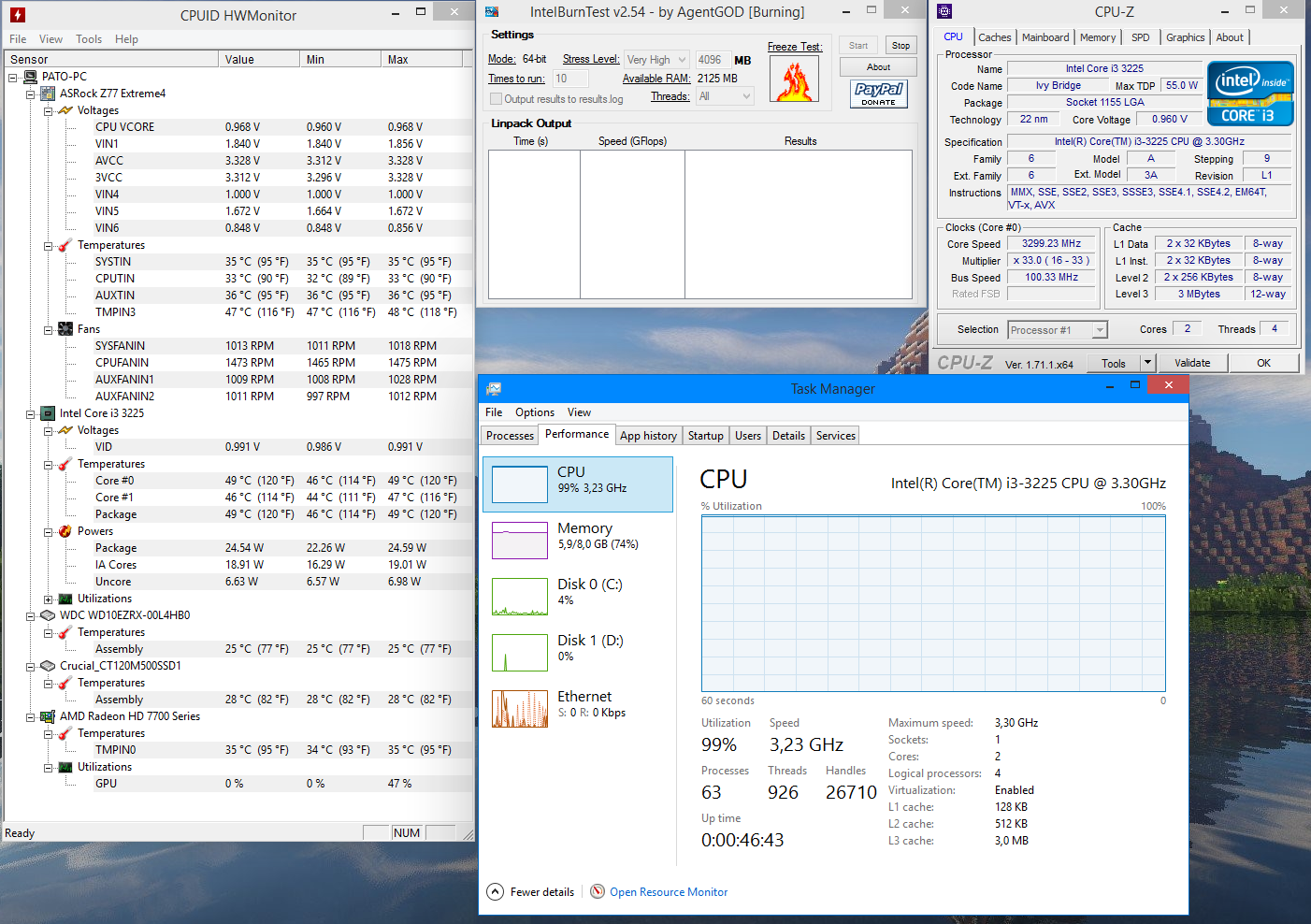Switch to the Mainboard tab in CPU-Z
Viewport: 1311px width, 924px height.
tap(1044, 37)
